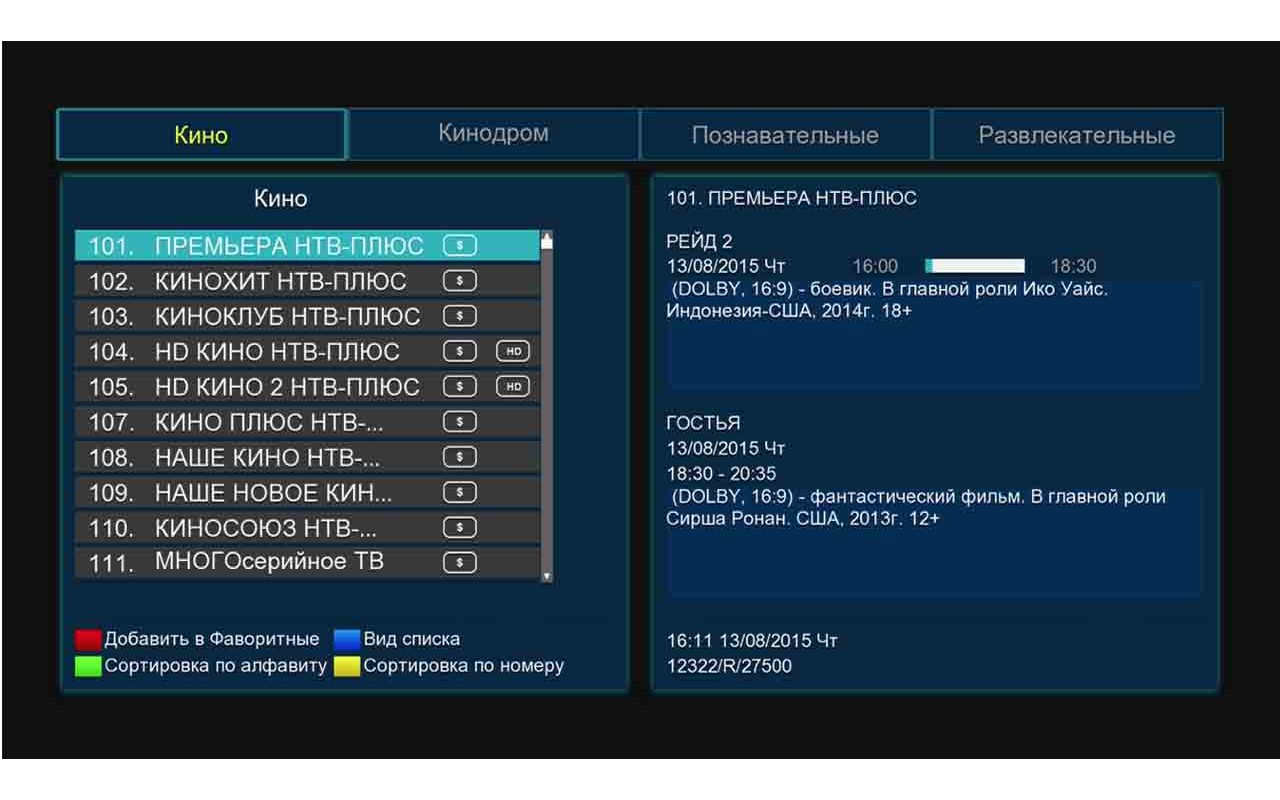Click the paid $ icon on channel 102
Image resolution: width=1280 pixels, height=800 pixels.
(460, 281)
